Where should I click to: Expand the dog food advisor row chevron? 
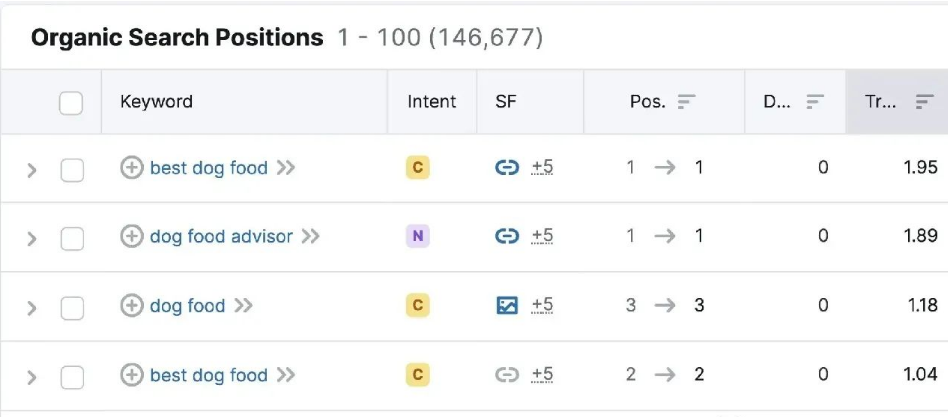tap(31, 239)
